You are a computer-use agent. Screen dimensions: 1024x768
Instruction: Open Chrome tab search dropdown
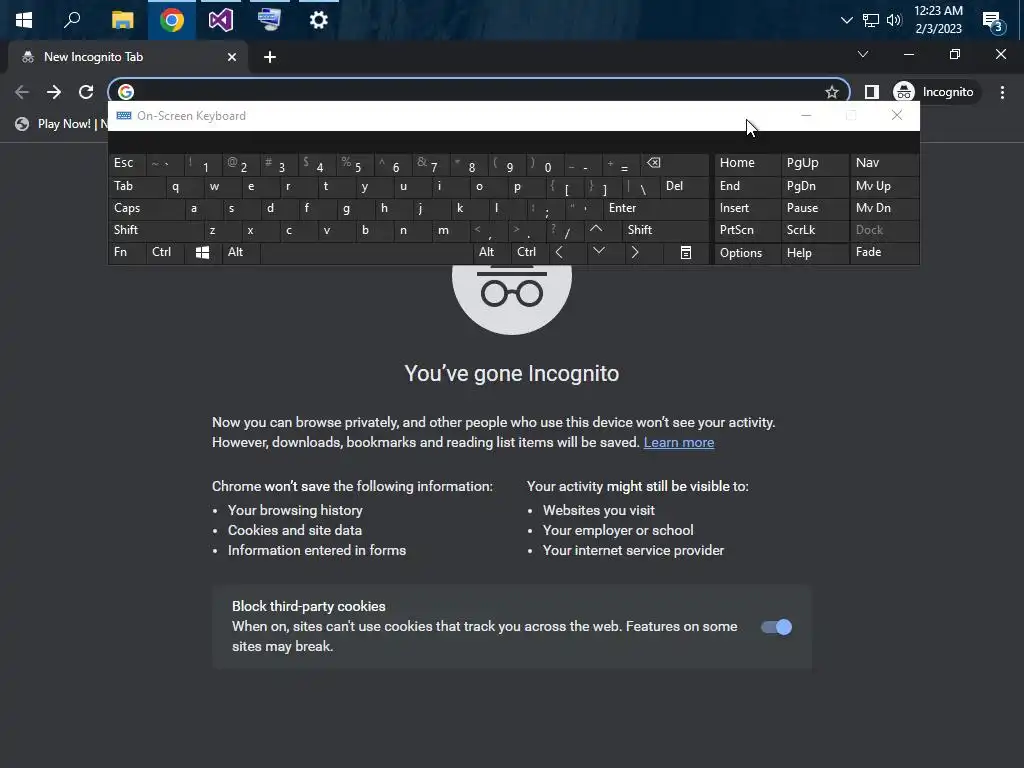[863, 54]
